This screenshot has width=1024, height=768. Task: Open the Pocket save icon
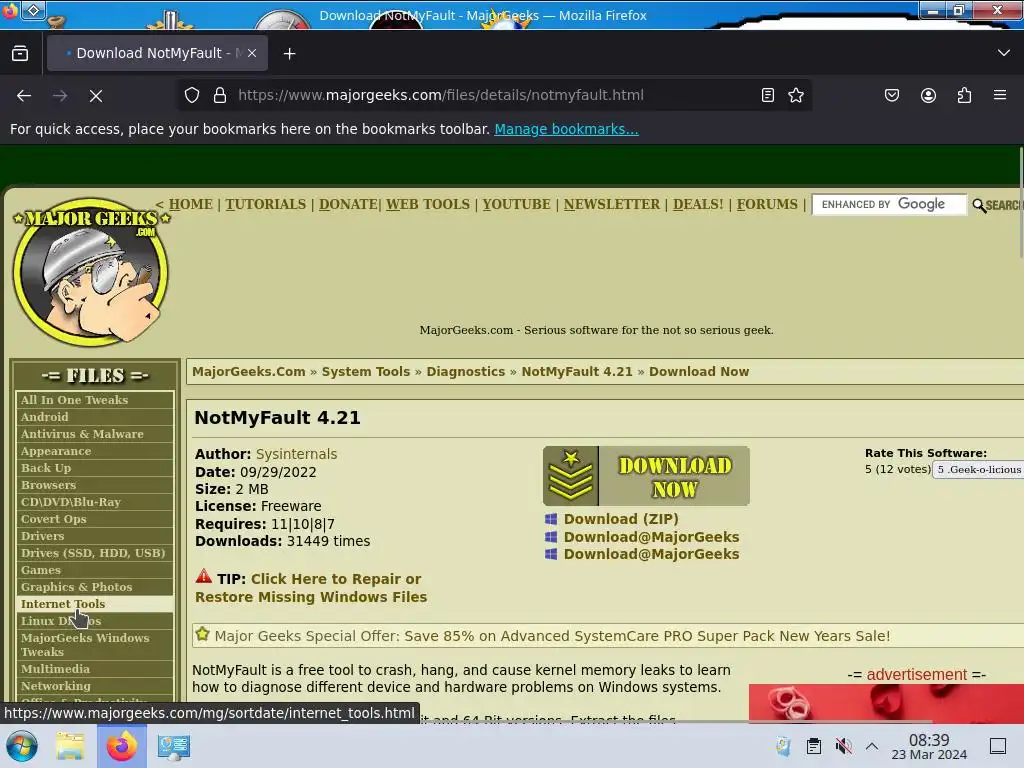tap(891, 95)
